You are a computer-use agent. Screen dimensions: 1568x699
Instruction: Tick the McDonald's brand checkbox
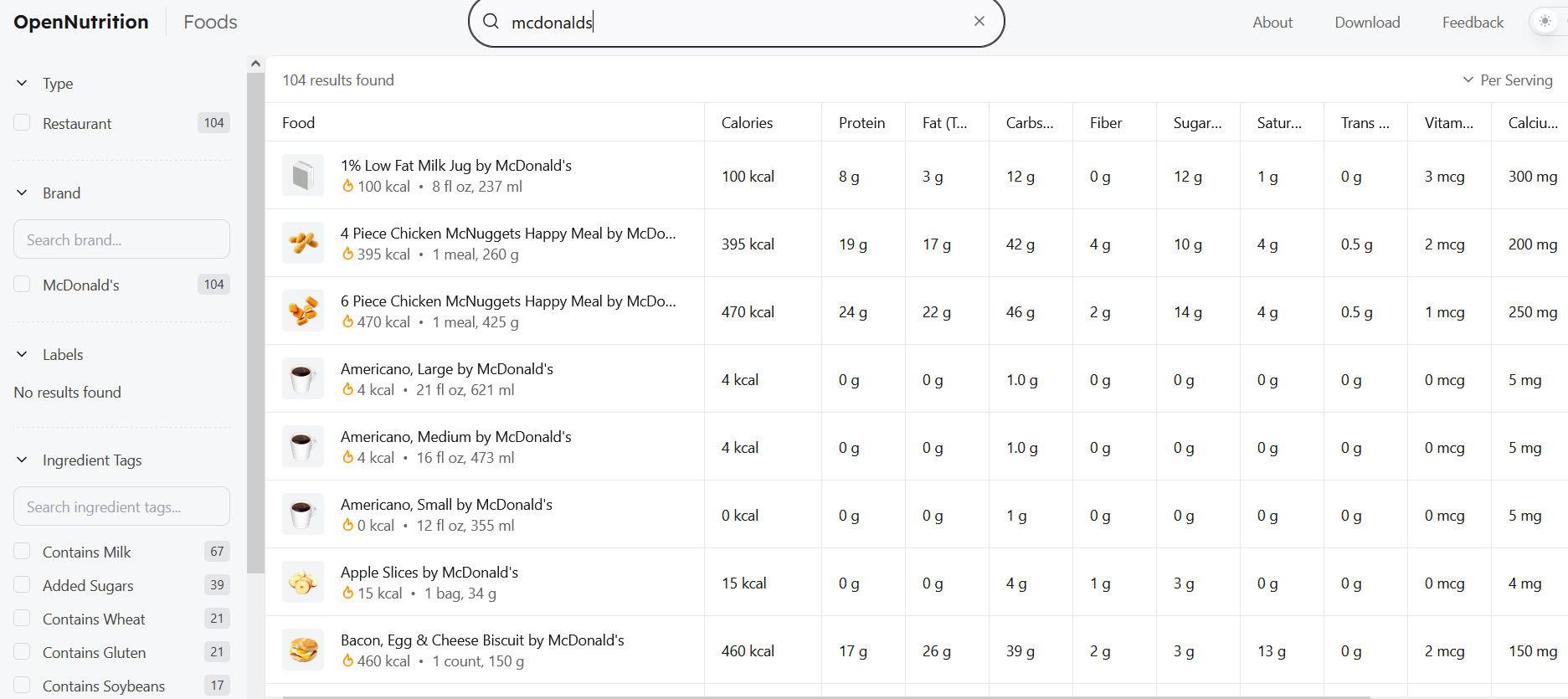(23, 285)
